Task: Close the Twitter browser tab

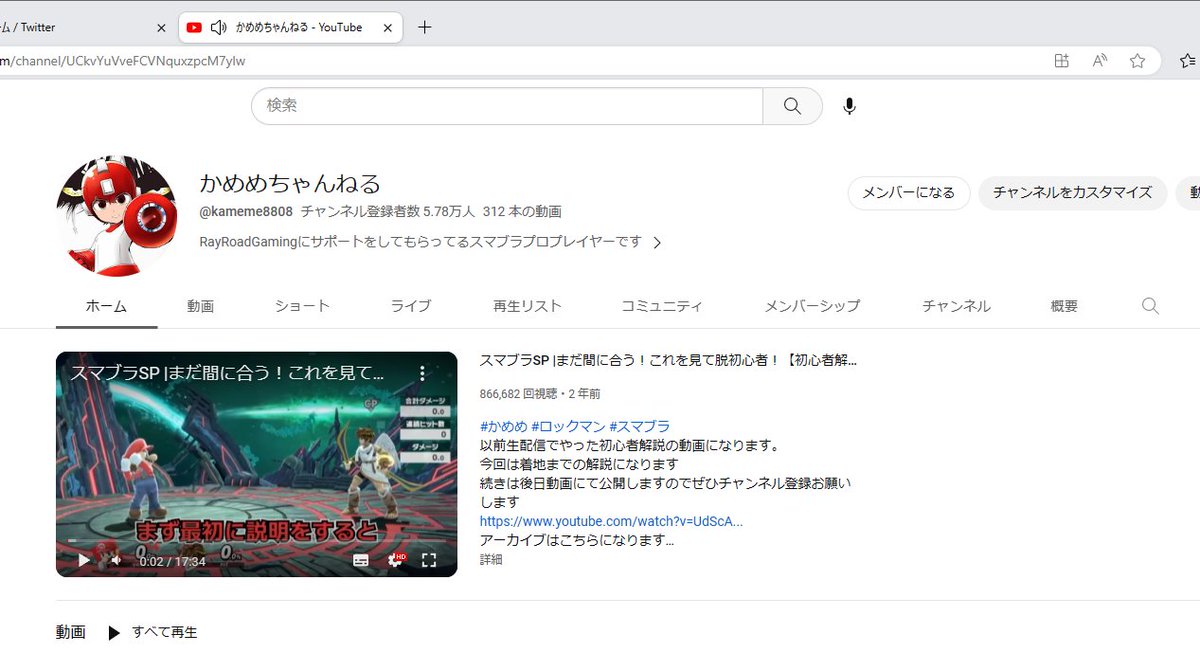Action: click(161, 28)
